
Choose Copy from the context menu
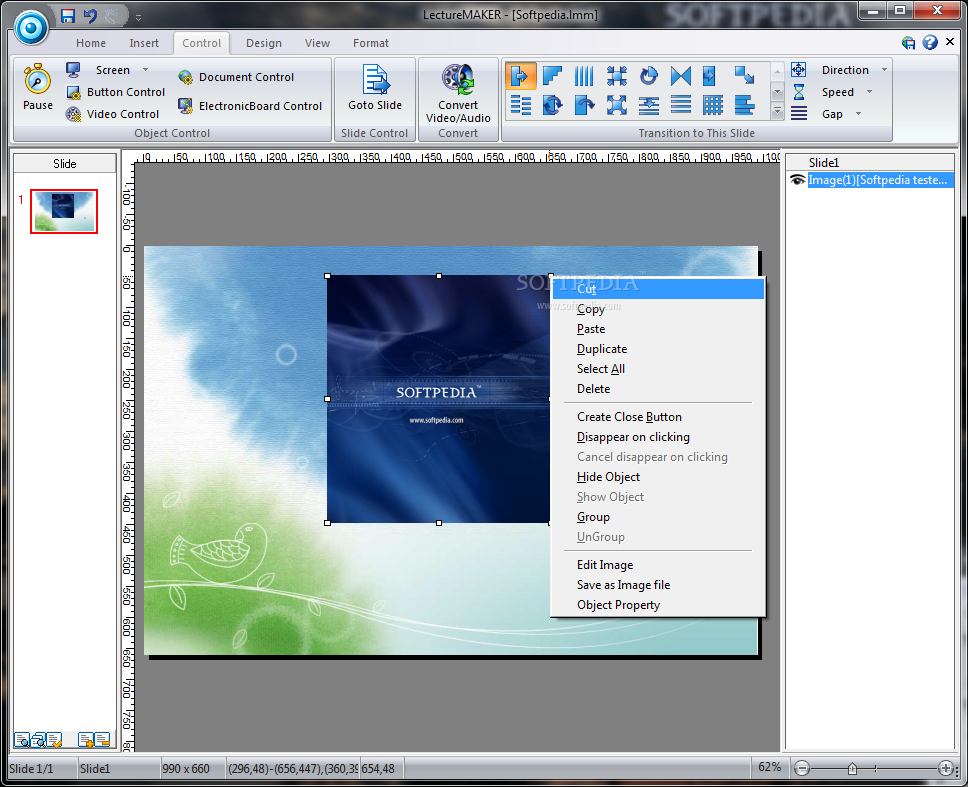coord(658,309)
